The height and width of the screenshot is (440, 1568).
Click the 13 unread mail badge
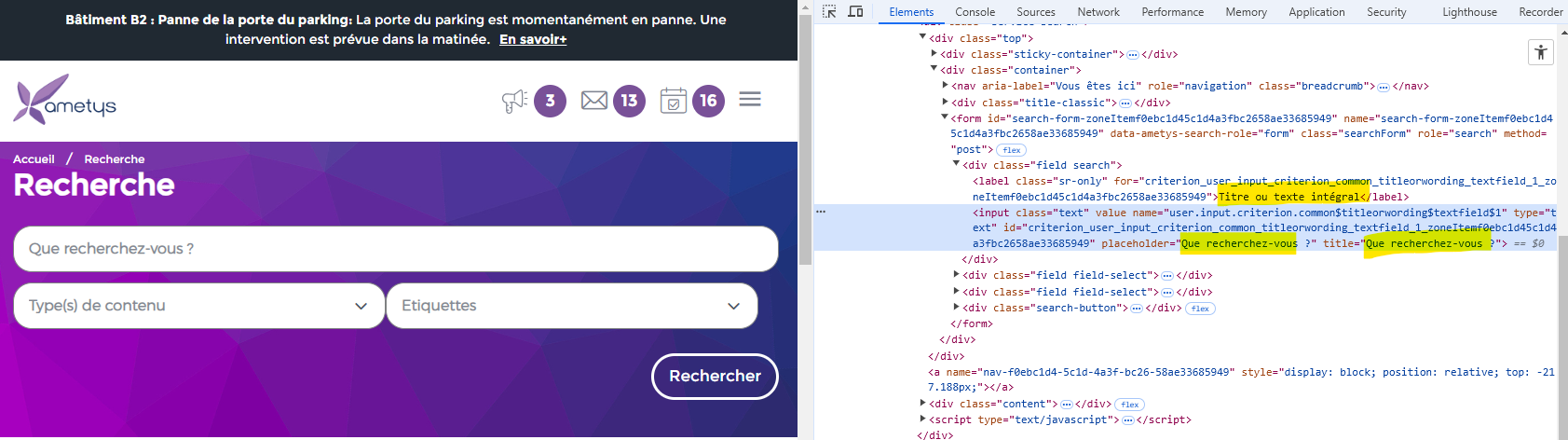click(x=629, y=101)
